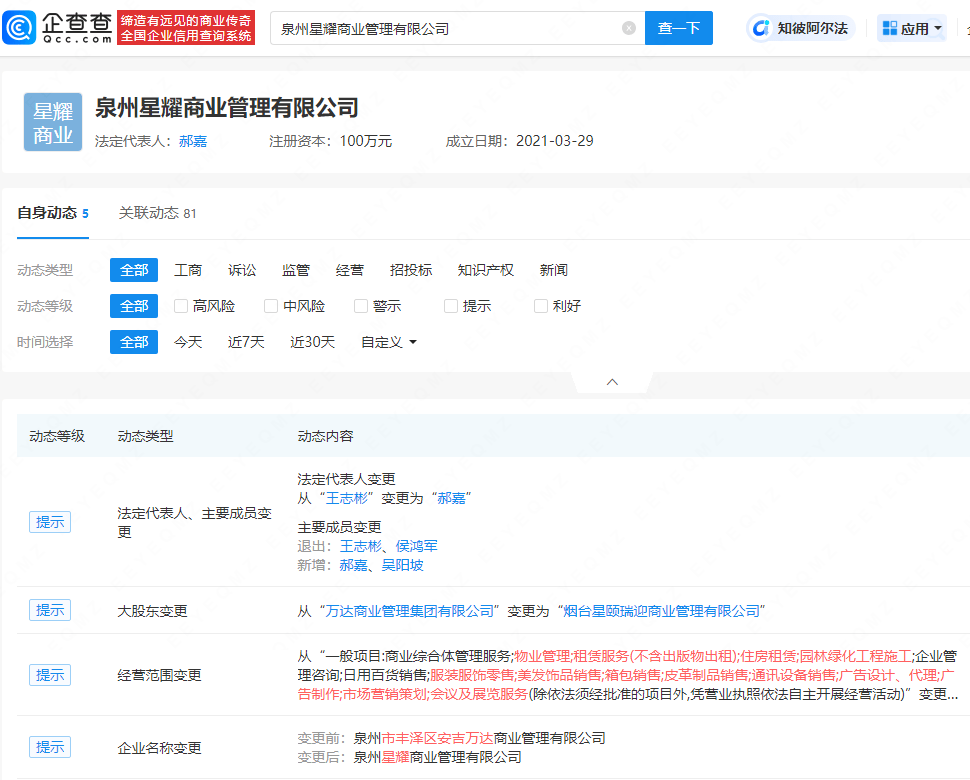The height and width of the screenshot is (780, 970).
Task: Open the 应用 dropdown menu
Action: (x=911, y=28)
